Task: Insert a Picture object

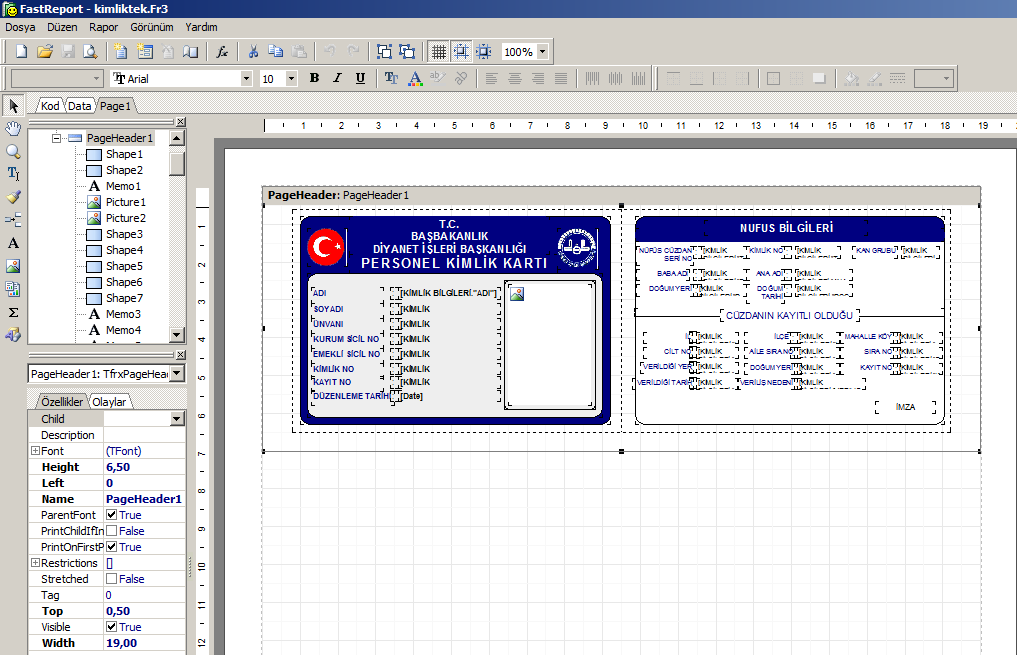Action: 13,266
